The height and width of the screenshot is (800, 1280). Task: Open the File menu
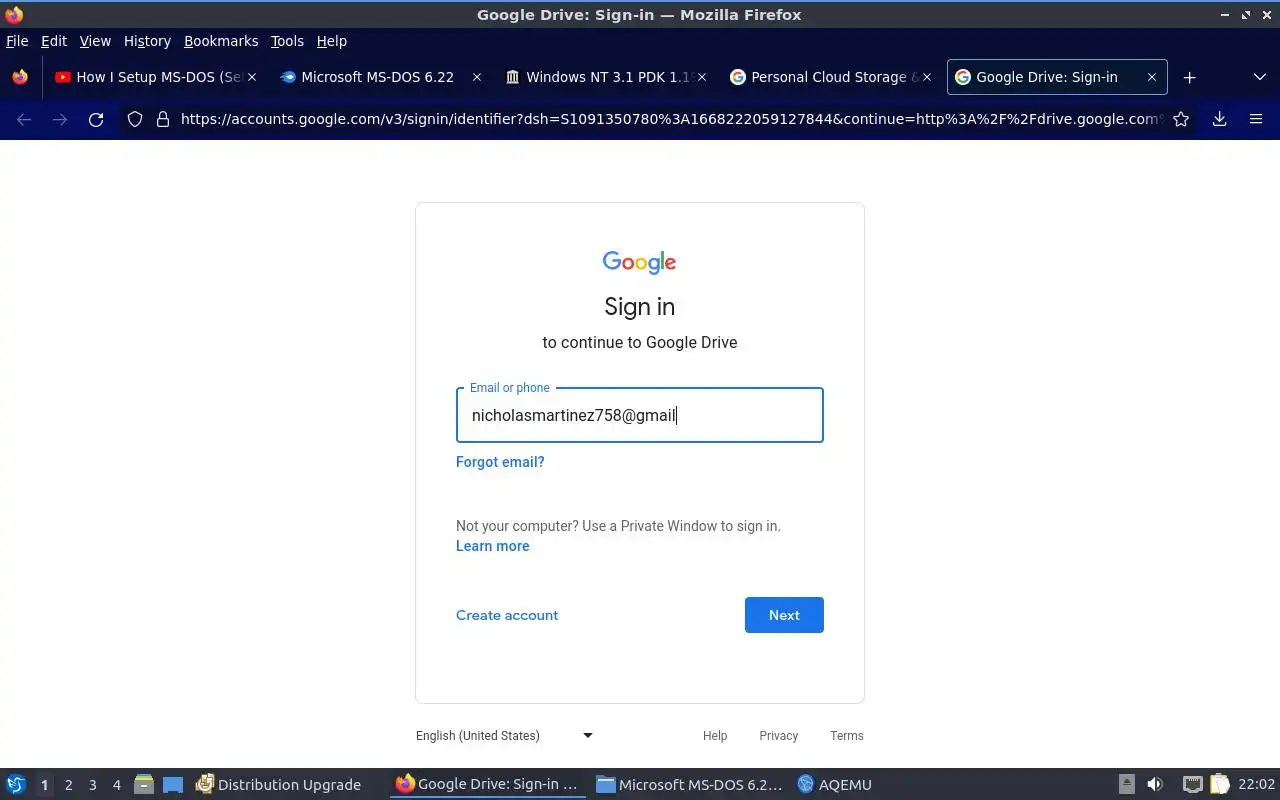pos(17,41)
